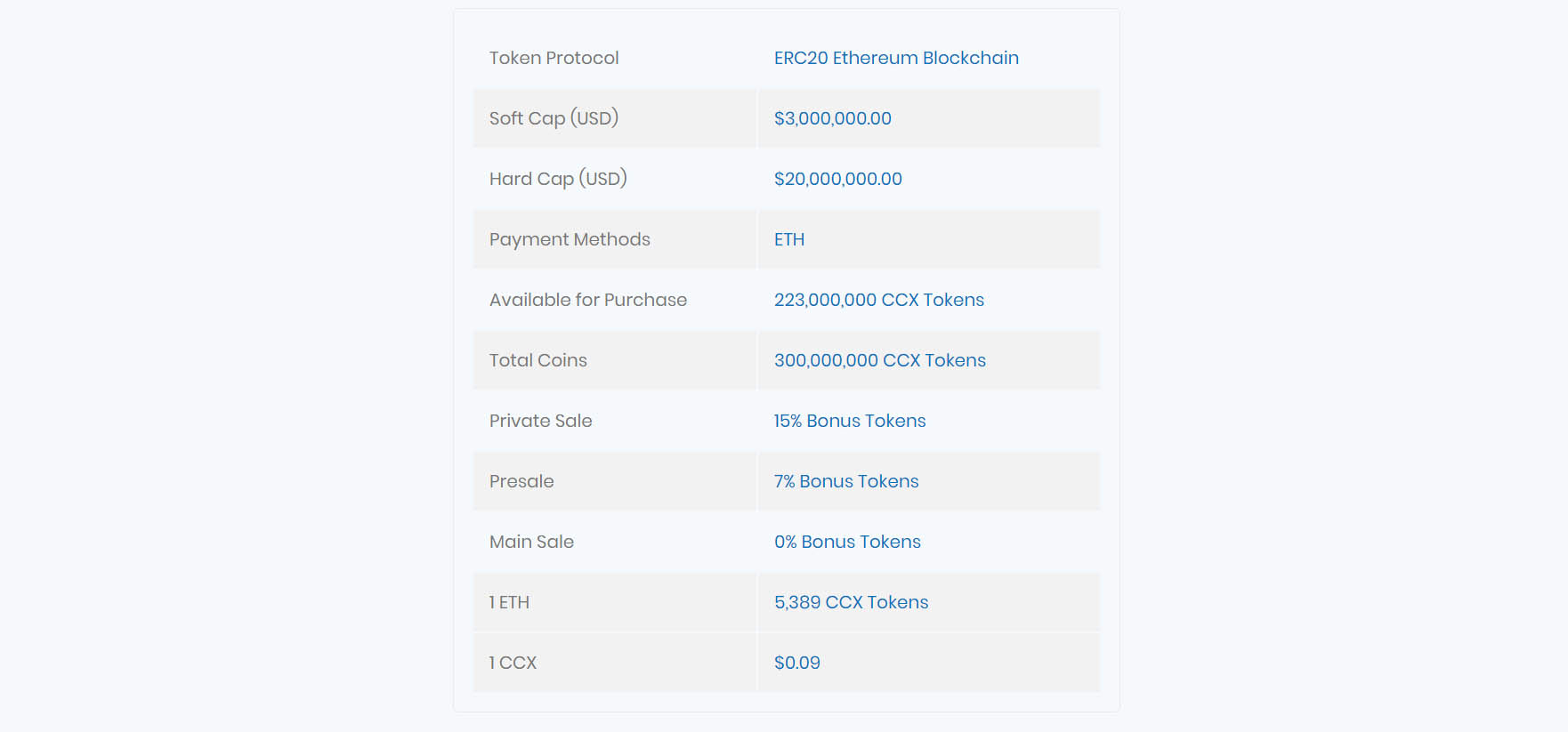Click the Soft Cap (USD) label
The image size is (1568, 732).
(x=554, y=118)
